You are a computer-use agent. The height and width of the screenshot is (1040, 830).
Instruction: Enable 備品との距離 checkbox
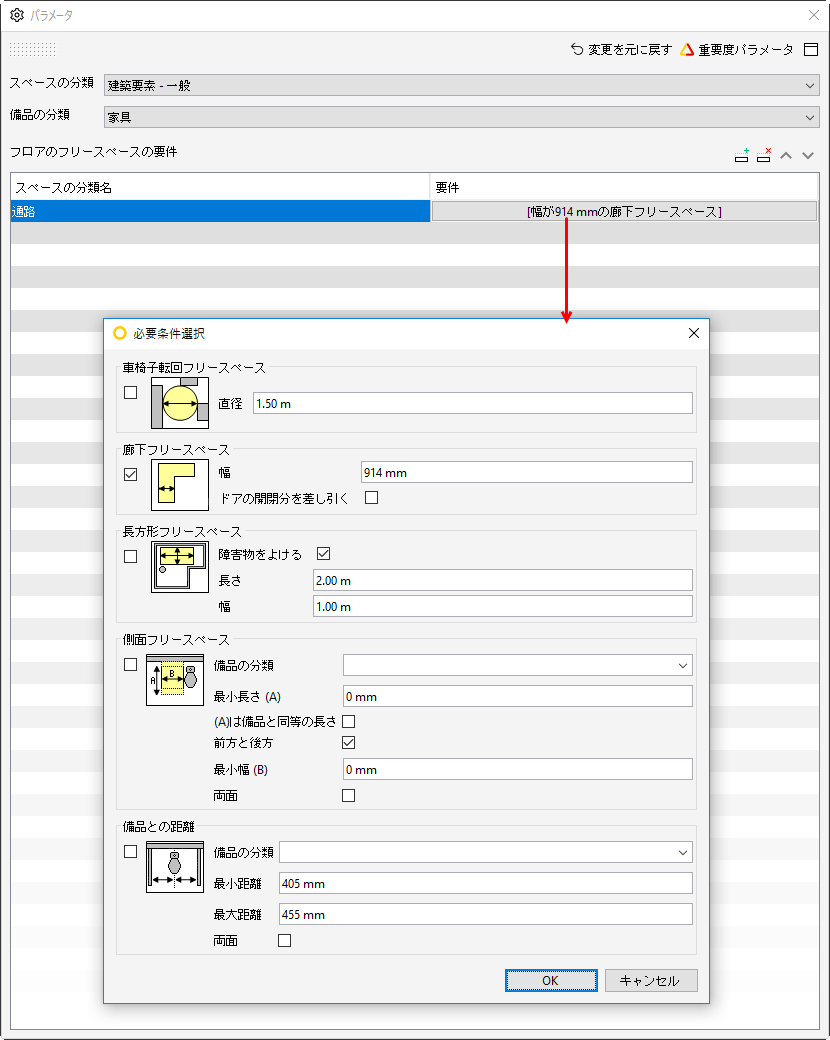click(x=131, y=852)
